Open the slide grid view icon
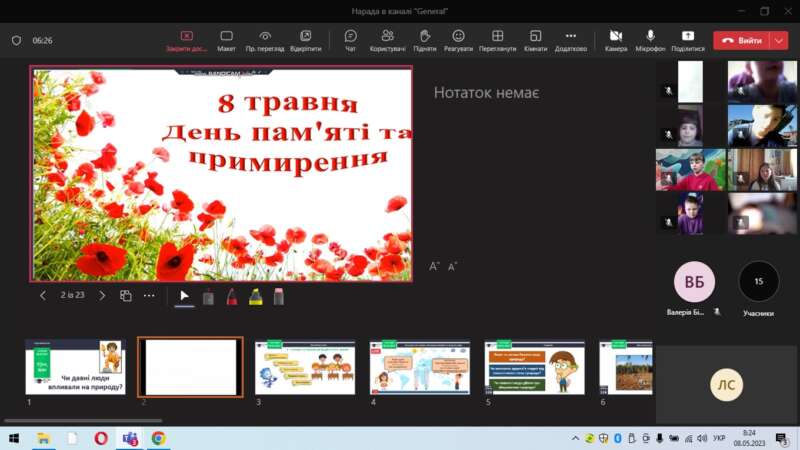 pos(126,296)
